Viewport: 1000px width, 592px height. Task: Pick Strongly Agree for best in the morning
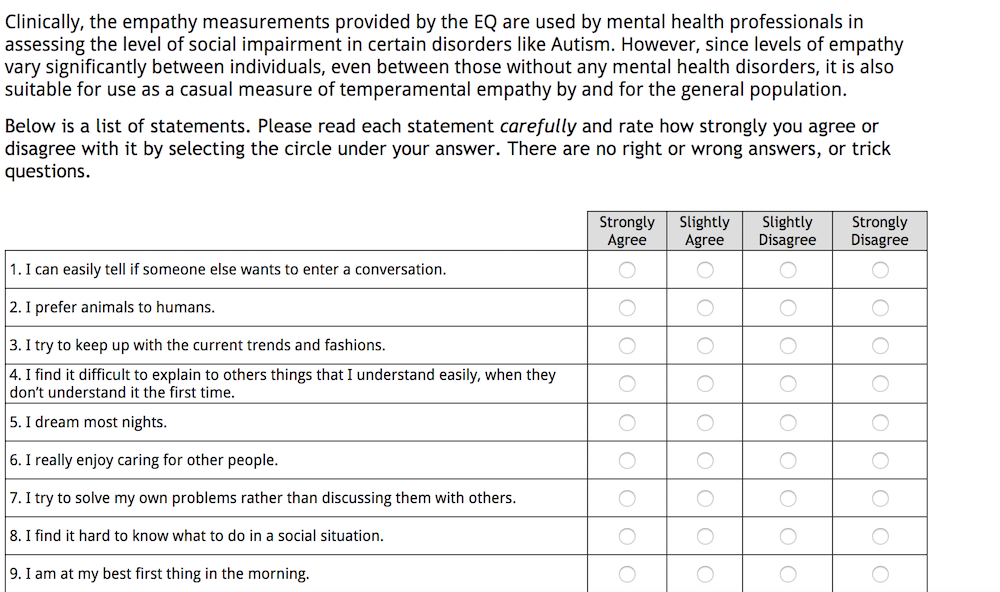tap(627, 574)
